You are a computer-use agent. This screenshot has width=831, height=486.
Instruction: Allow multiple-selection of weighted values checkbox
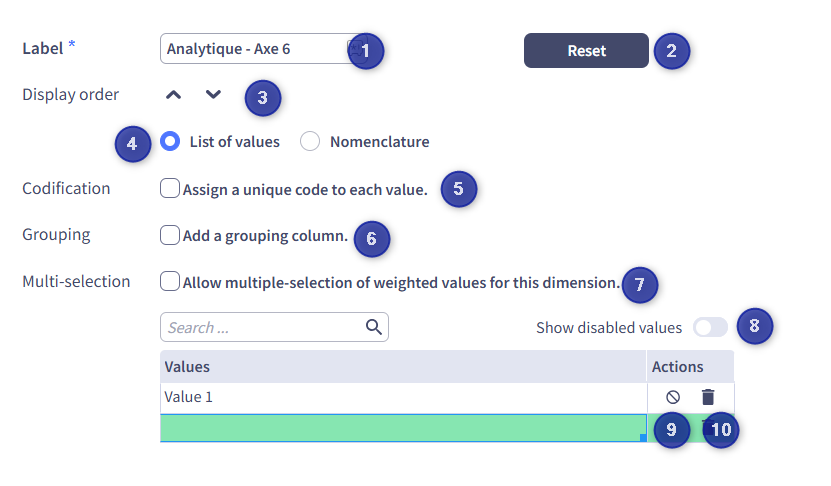(170, 282)
